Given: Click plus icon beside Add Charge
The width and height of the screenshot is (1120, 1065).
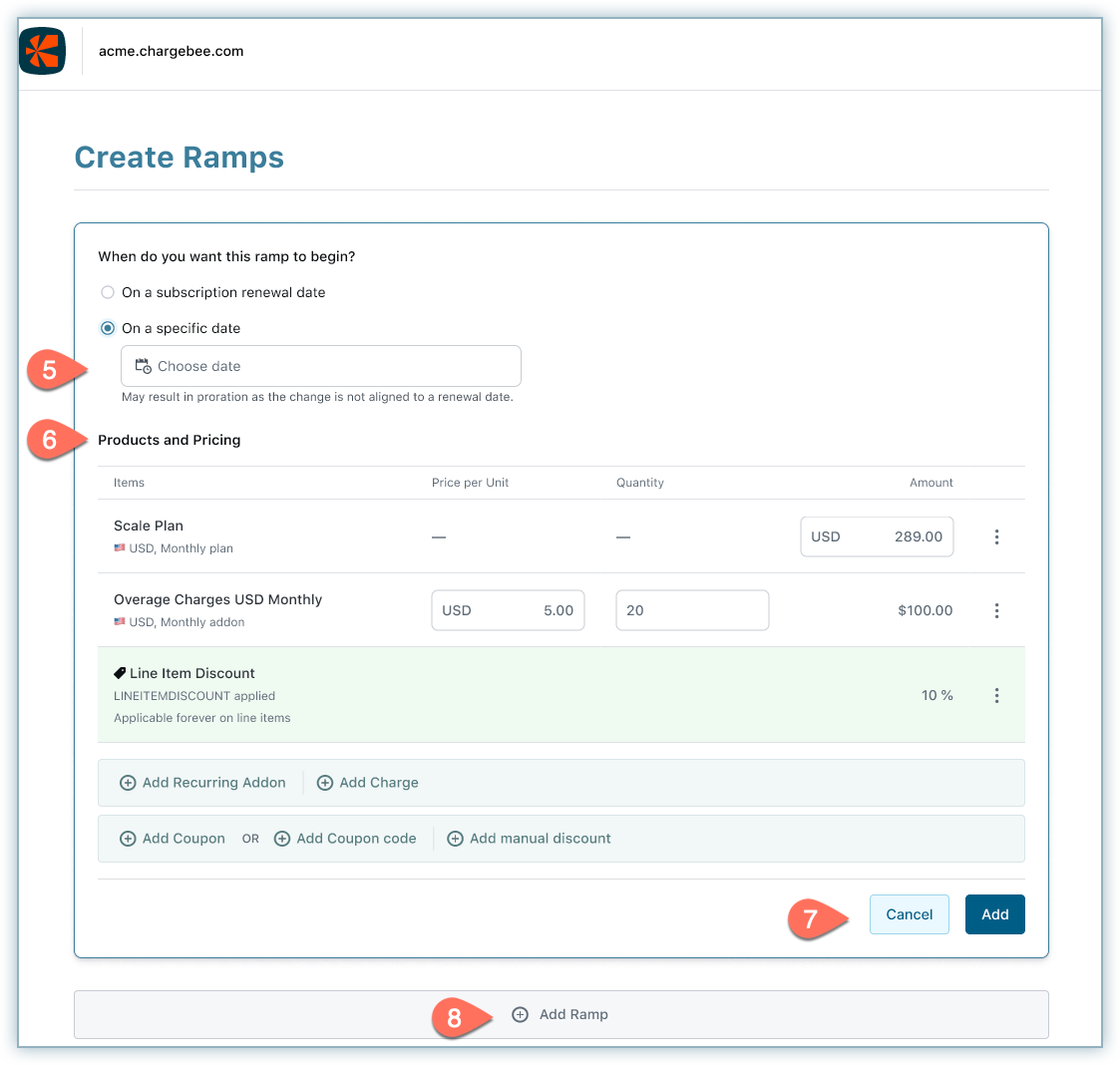Looking at the screenshot, I should (x=325, y=783).
